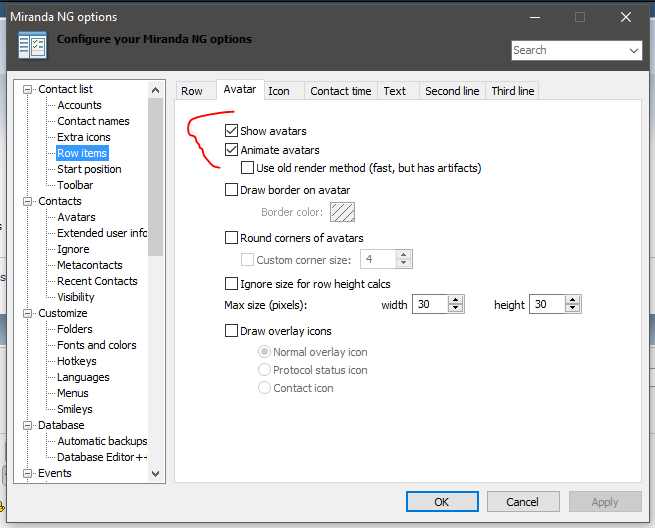Enable Draw border on avatar
655x528 pixels.
231,190
